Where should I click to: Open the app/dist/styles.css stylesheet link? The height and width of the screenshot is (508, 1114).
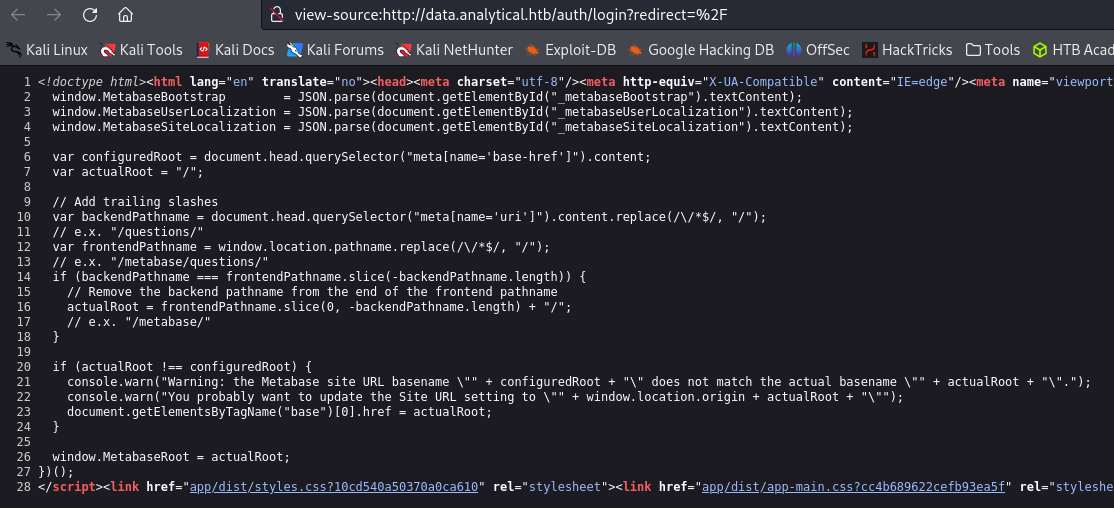[334, 487]
